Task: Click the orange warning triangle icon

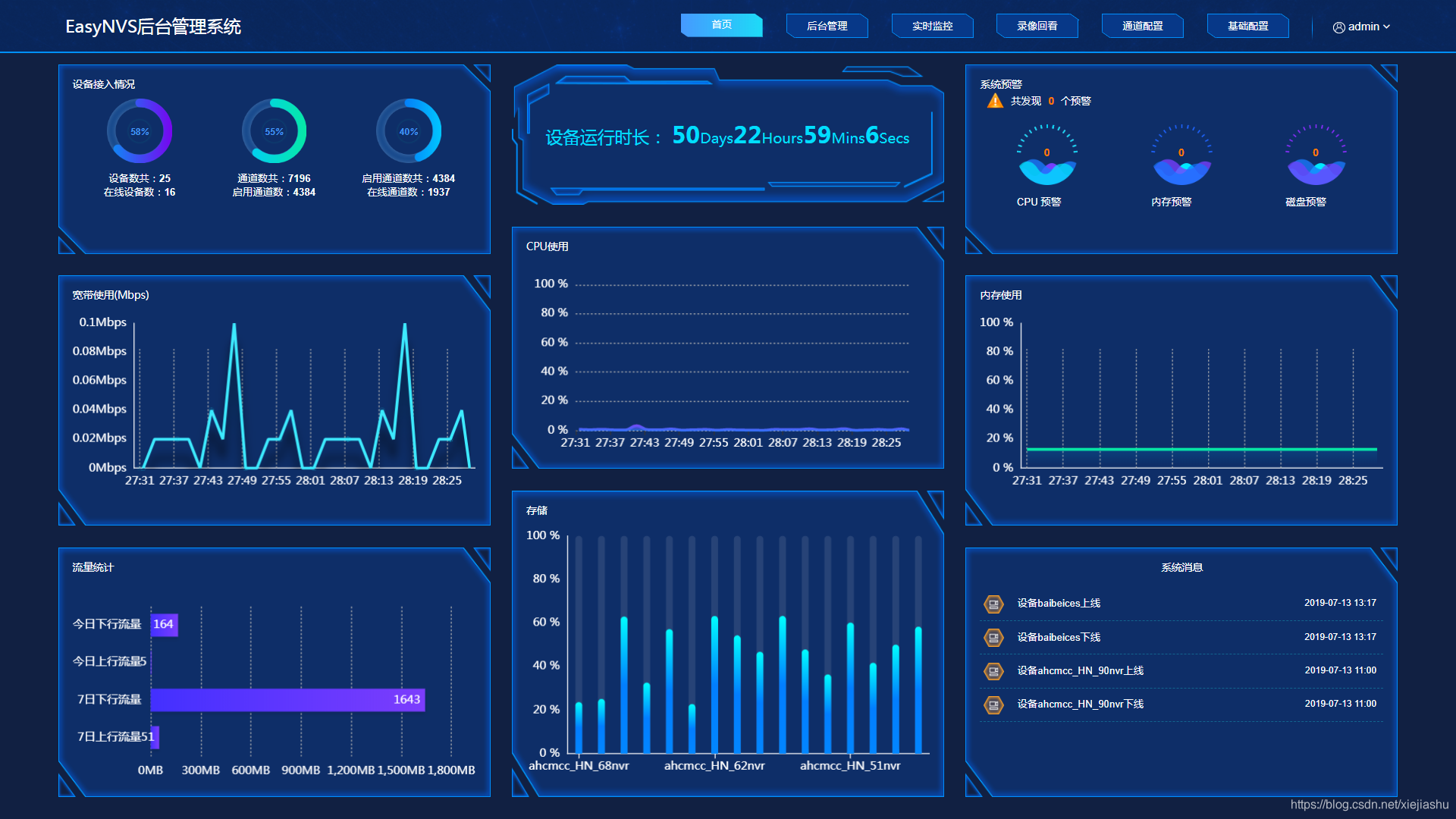Action: pos(995,101)
